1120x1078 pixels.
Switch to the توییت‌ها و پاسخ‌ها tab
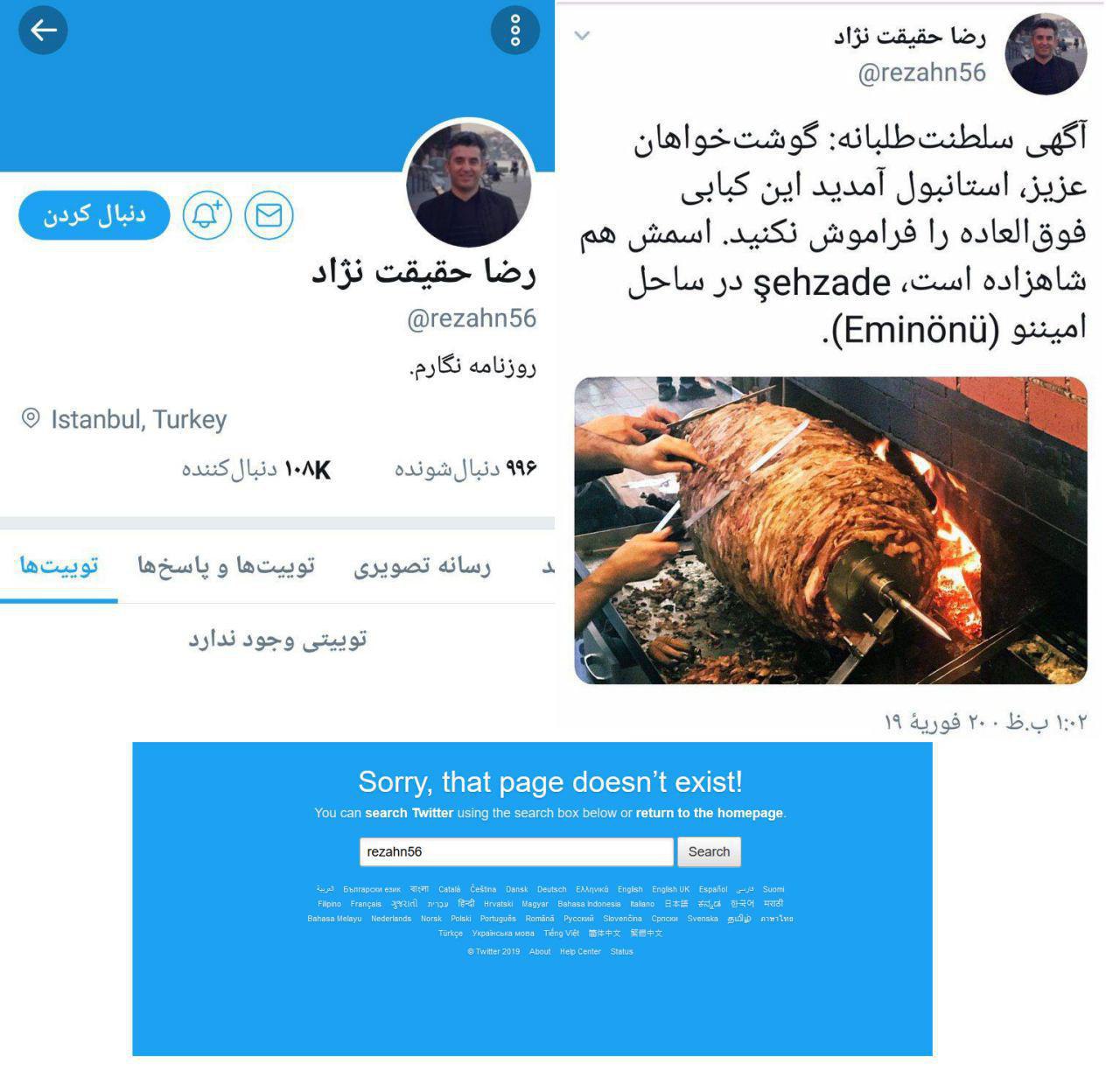coord(226,566)
